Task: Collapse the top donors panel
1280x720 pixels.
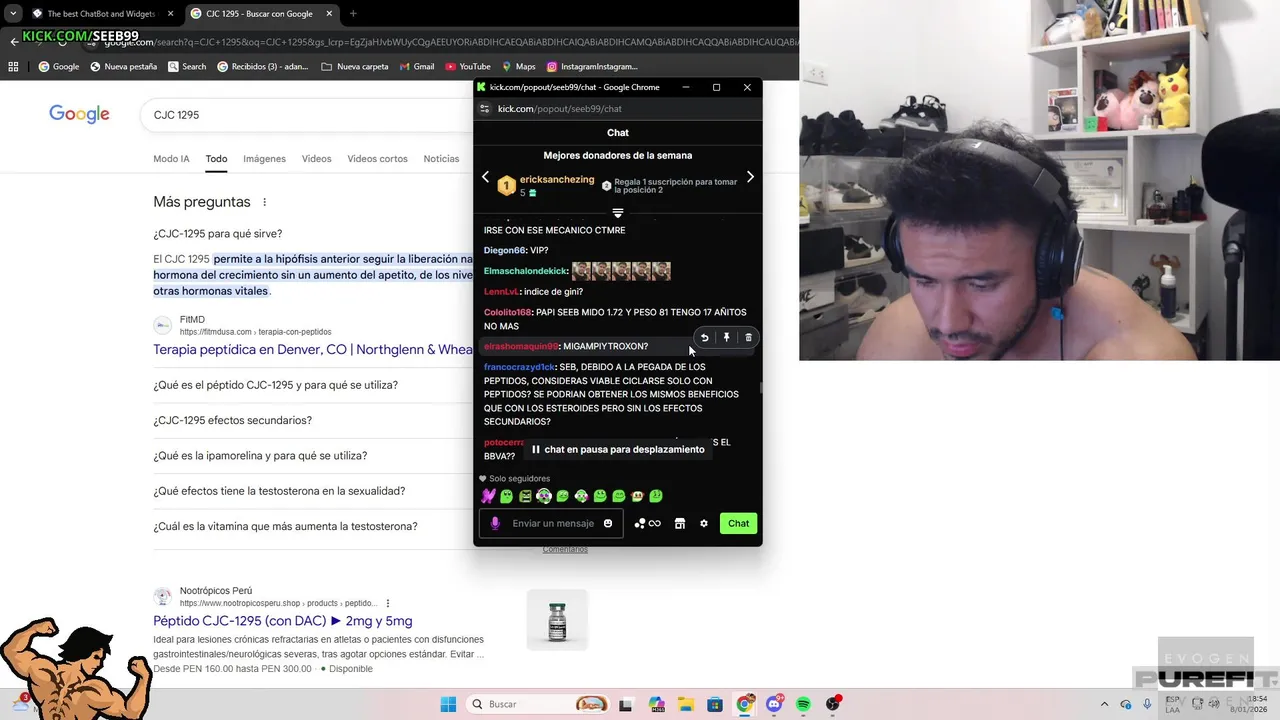Action: [x=617, y=213]
